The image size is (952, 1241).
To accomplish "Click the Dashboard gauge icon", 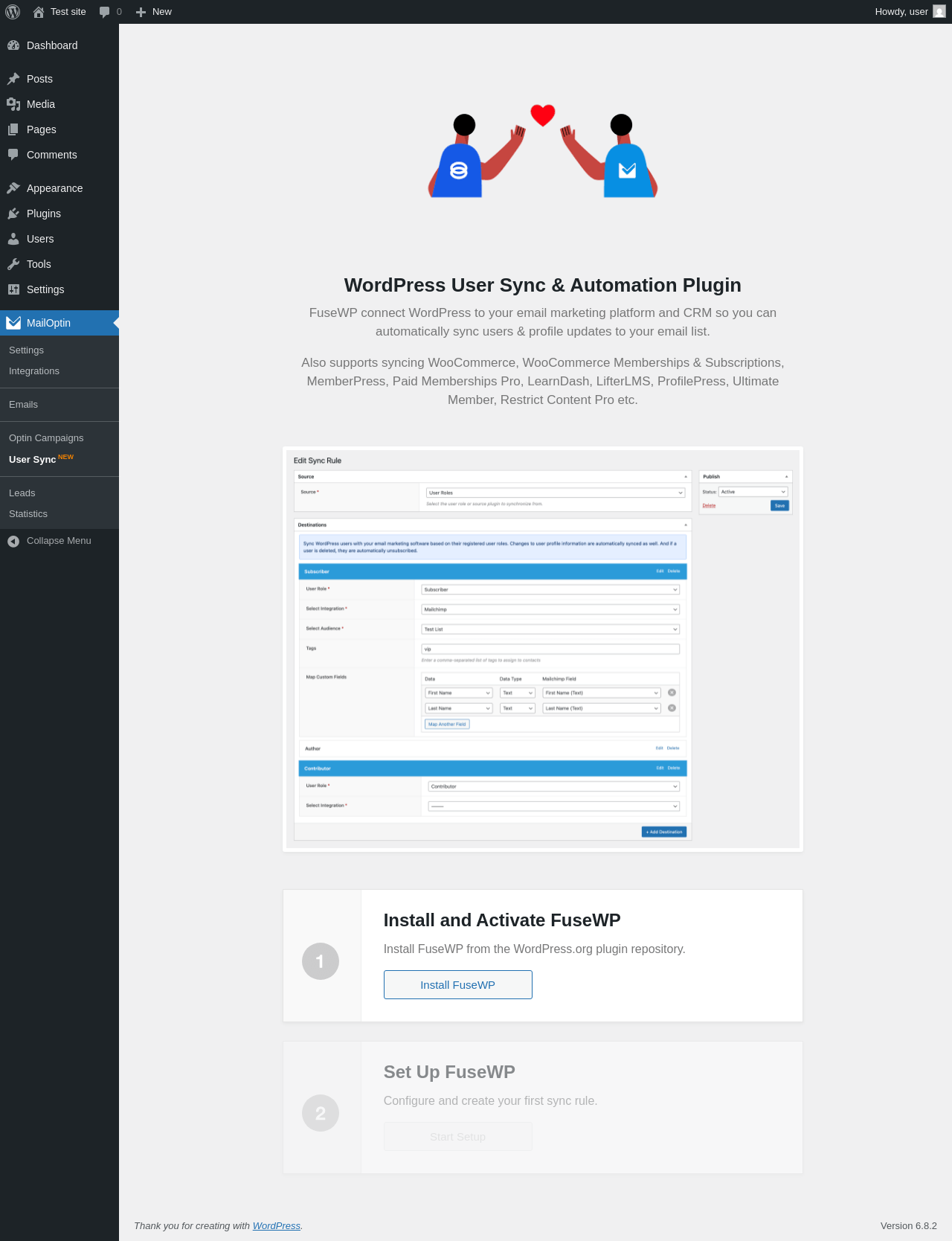I will pos(13,45).
